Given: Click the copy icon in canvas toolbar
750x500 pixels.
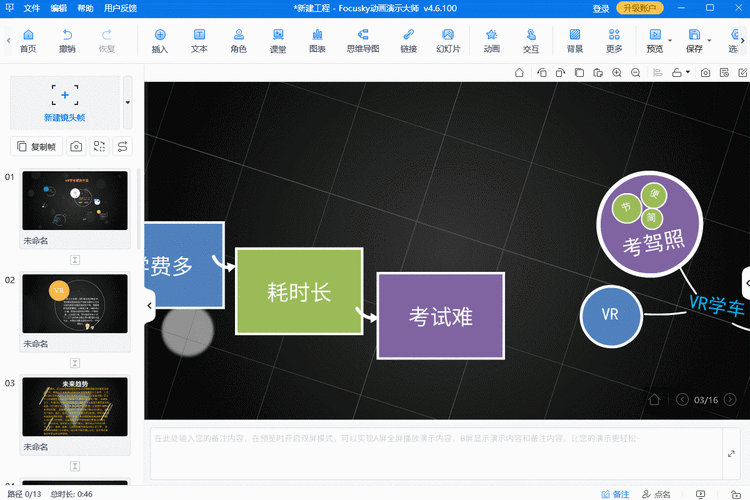Looking at the screenshot, I should (x=579, y=73).
